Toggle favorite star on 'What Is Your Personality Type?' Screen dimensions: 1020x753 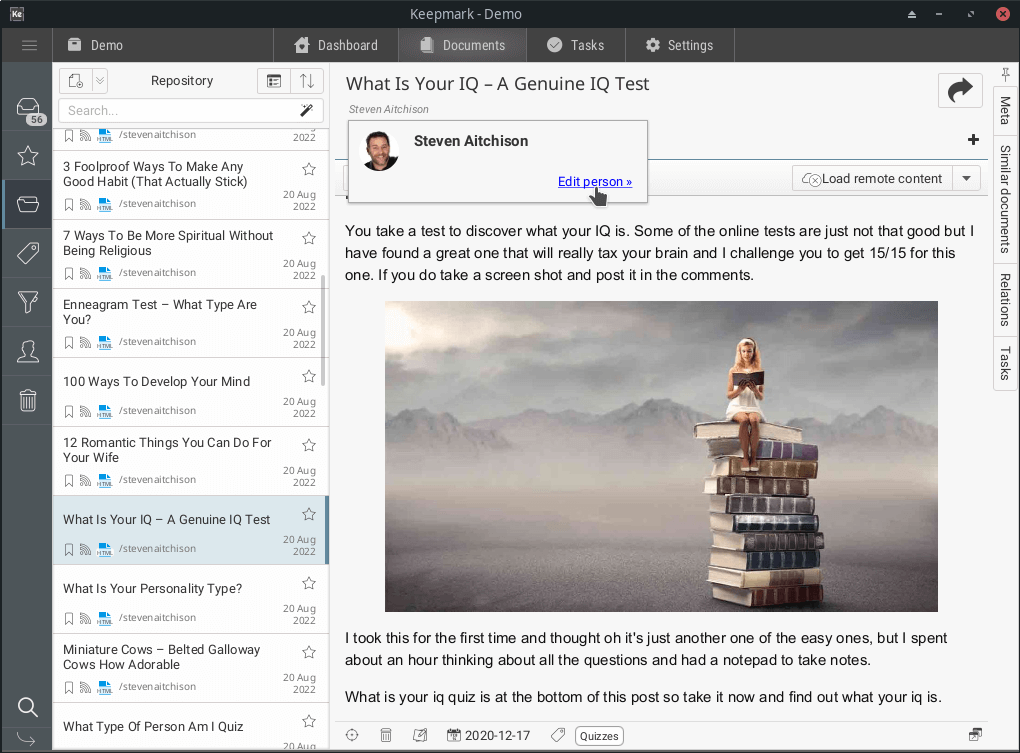click(x=309, y=583)
